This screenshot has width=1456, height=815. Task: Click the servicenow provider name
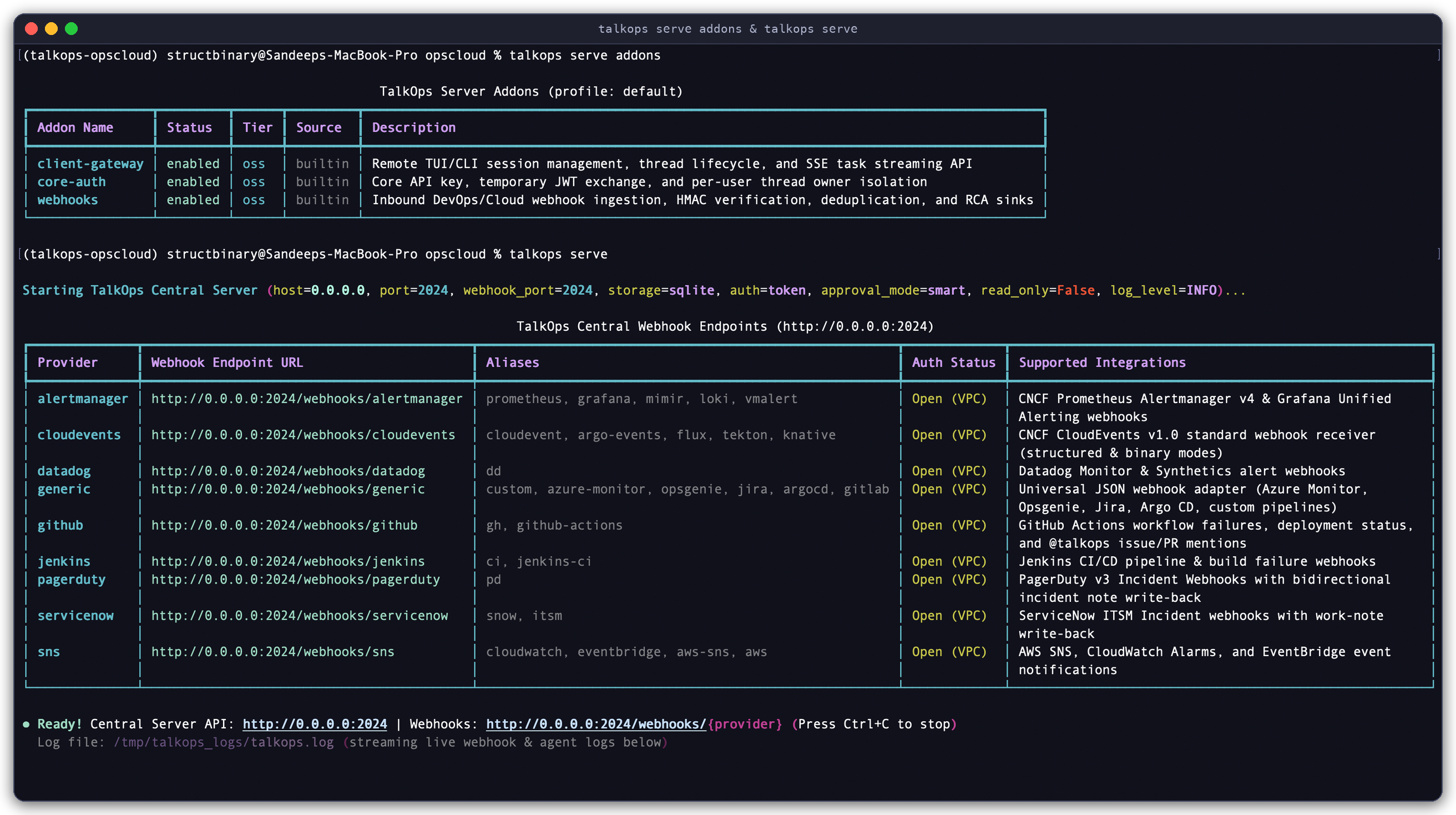click(x=75, y=616)
